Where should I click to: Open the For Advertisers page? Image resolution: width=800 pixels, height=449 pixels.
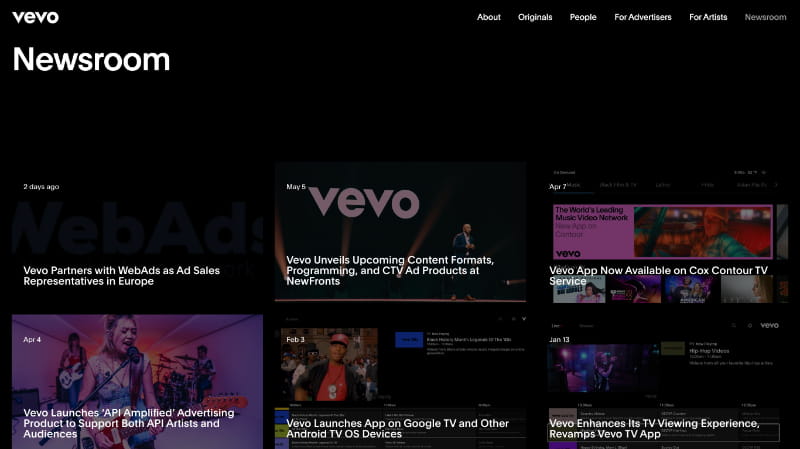(x=643, y=17)
